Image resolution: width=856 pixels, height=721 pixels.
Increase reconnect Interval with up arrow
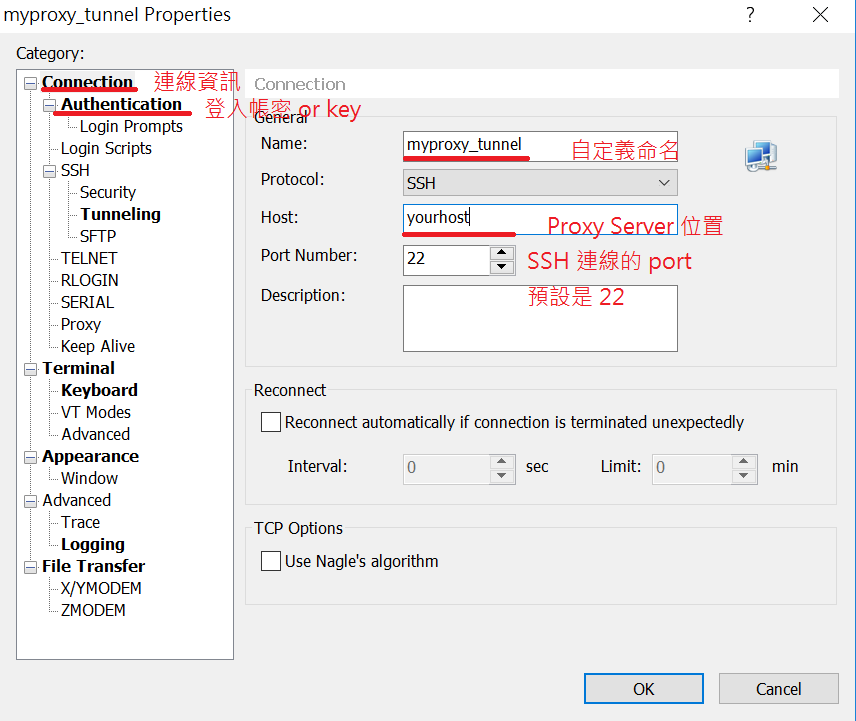pos(502,462)
